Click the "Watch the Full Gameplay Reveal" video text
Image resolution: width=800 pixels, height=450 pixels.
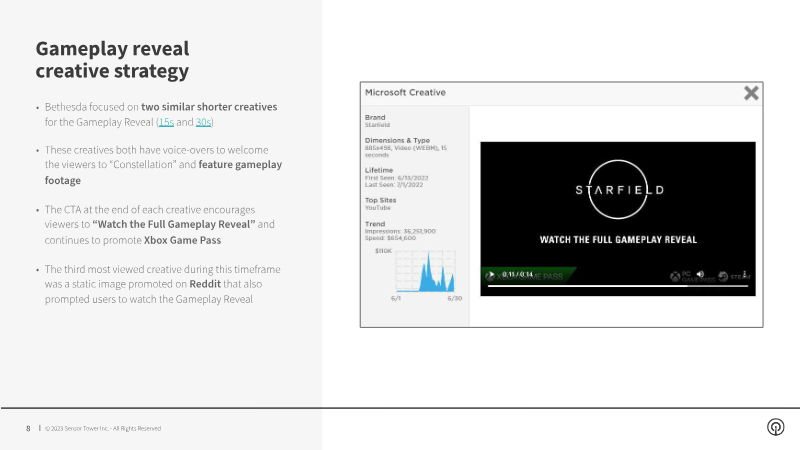click(617, 240)
